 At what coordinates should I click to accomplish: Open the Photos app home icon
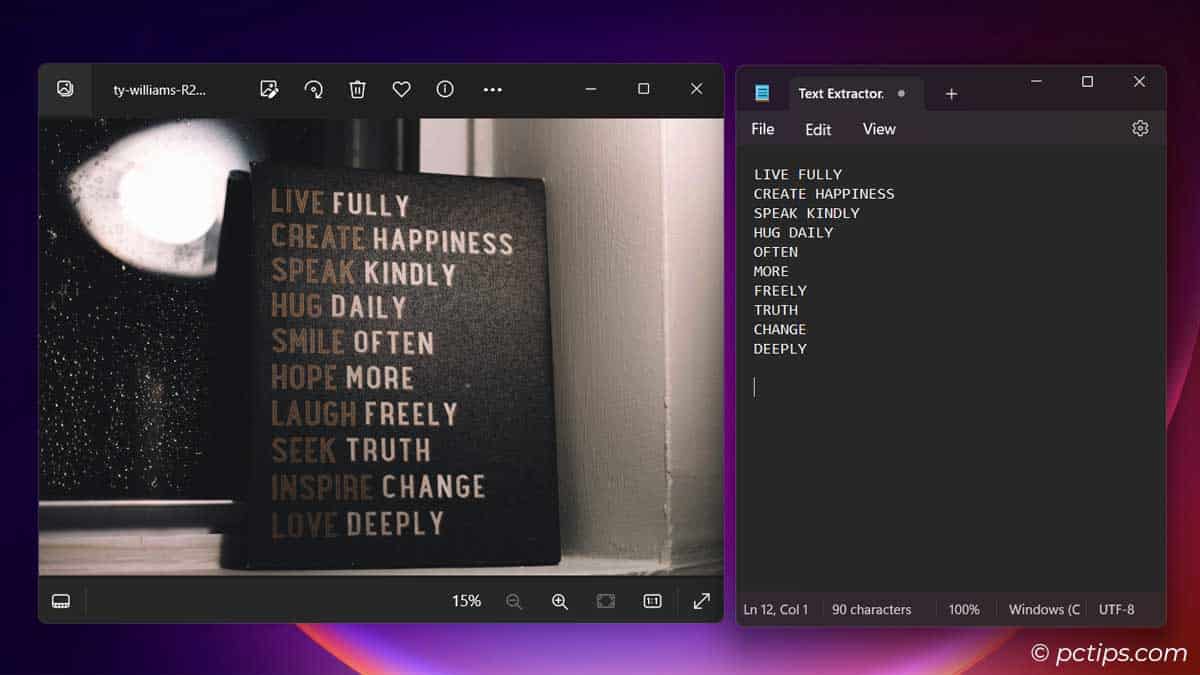point(65,89)
